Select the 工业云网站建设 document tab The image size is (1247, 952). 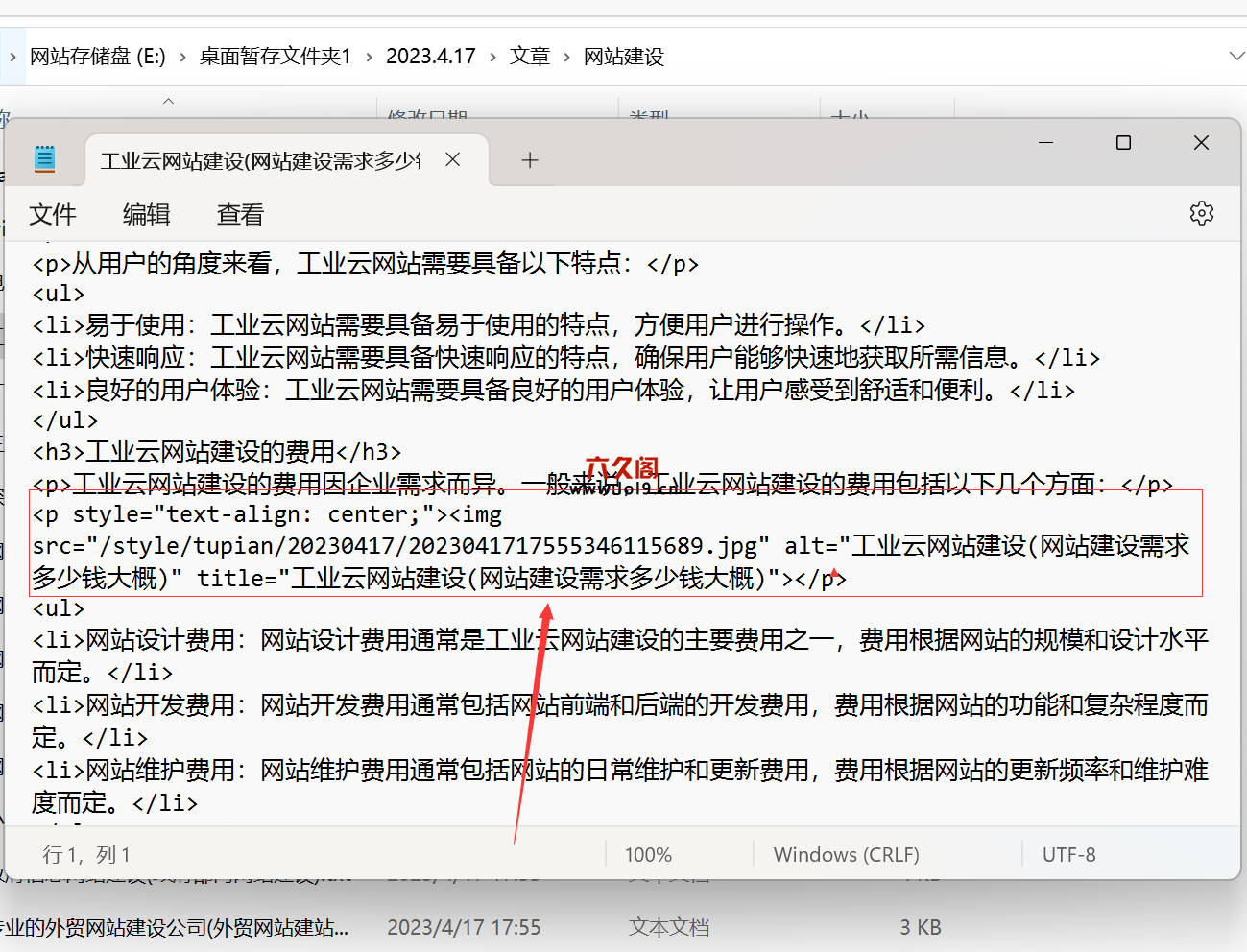coord(259,160)
